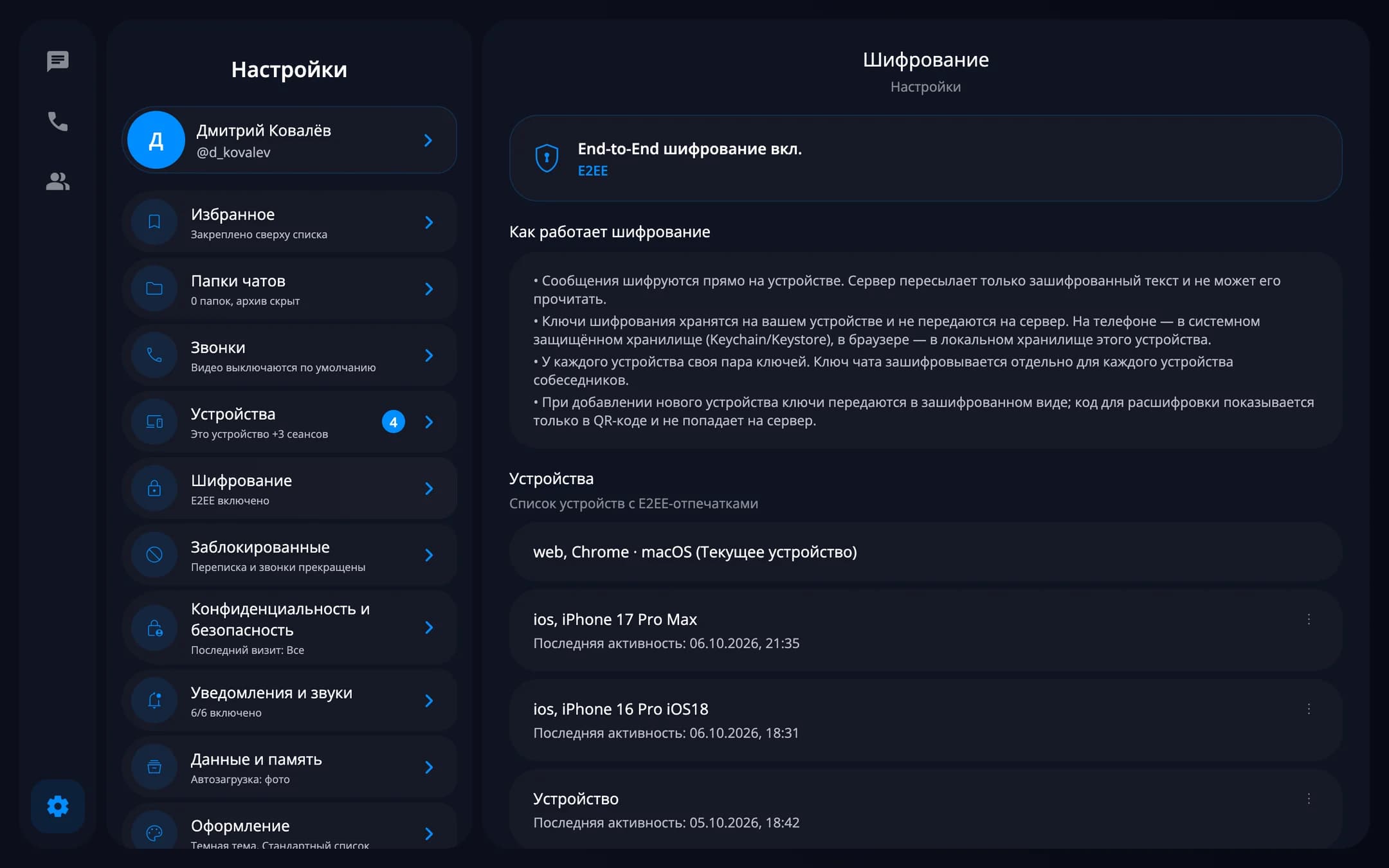Click the blue E2EE label
Viewport: 1389px width, 868px height.
(x=592, y=171)
